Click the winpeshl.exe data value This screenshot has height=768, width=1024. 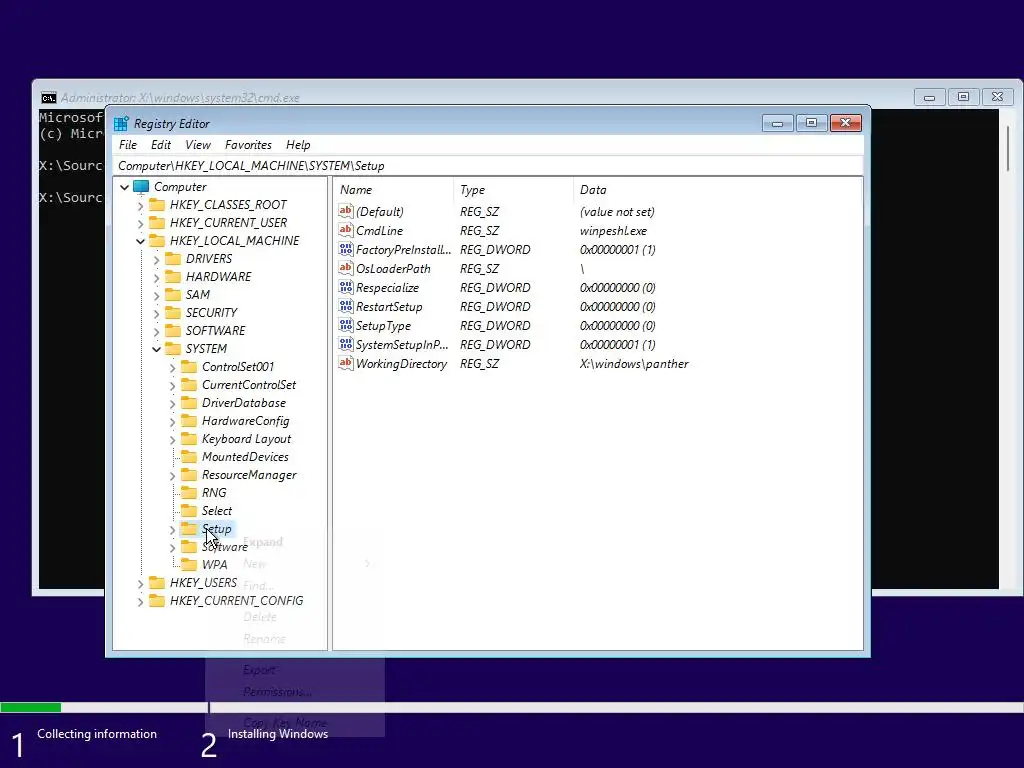(x=613, y=231)
